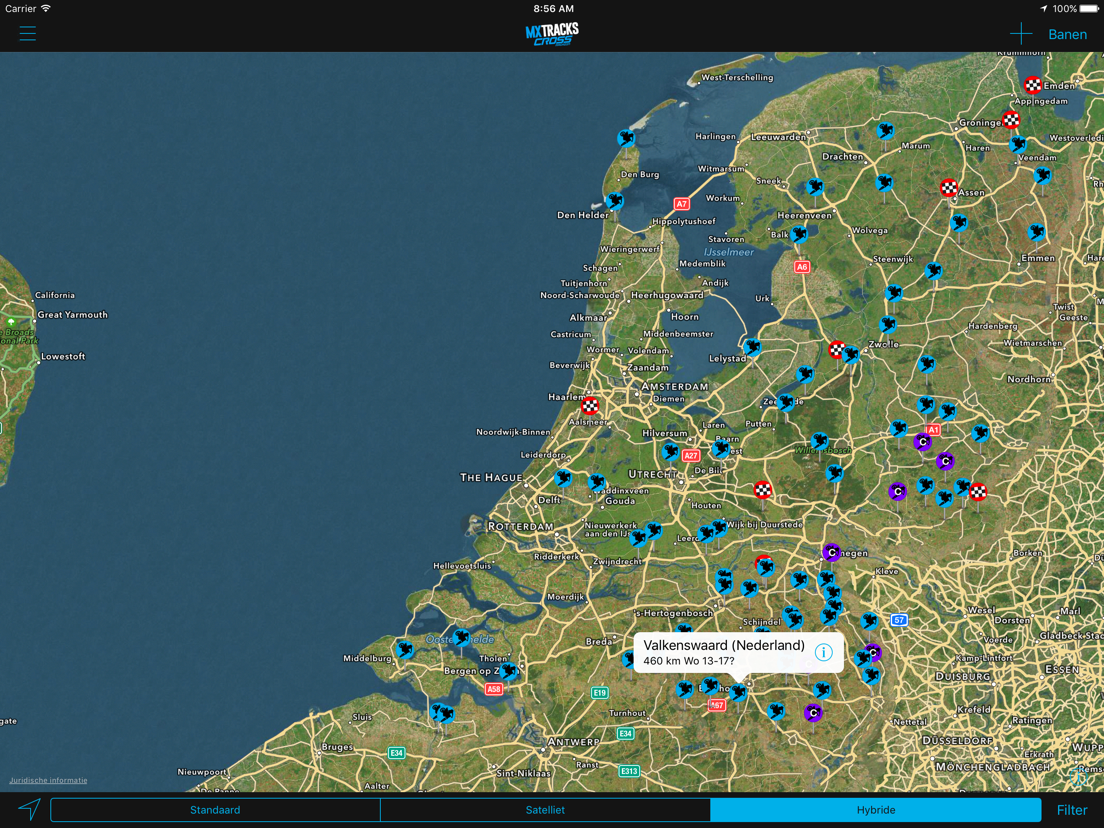
Task: Select purple C pin near Nijmegen
Action: pyautogui.click(x=832, y=552)
